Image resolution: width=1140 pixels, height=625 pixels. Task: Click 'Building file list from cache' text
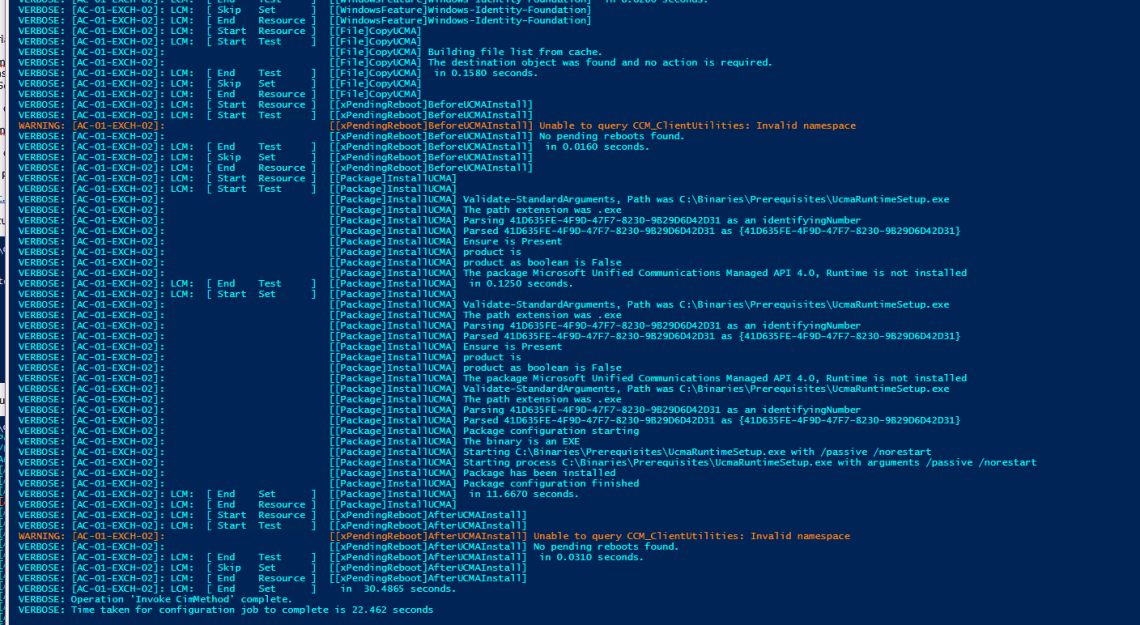point(515,52)
